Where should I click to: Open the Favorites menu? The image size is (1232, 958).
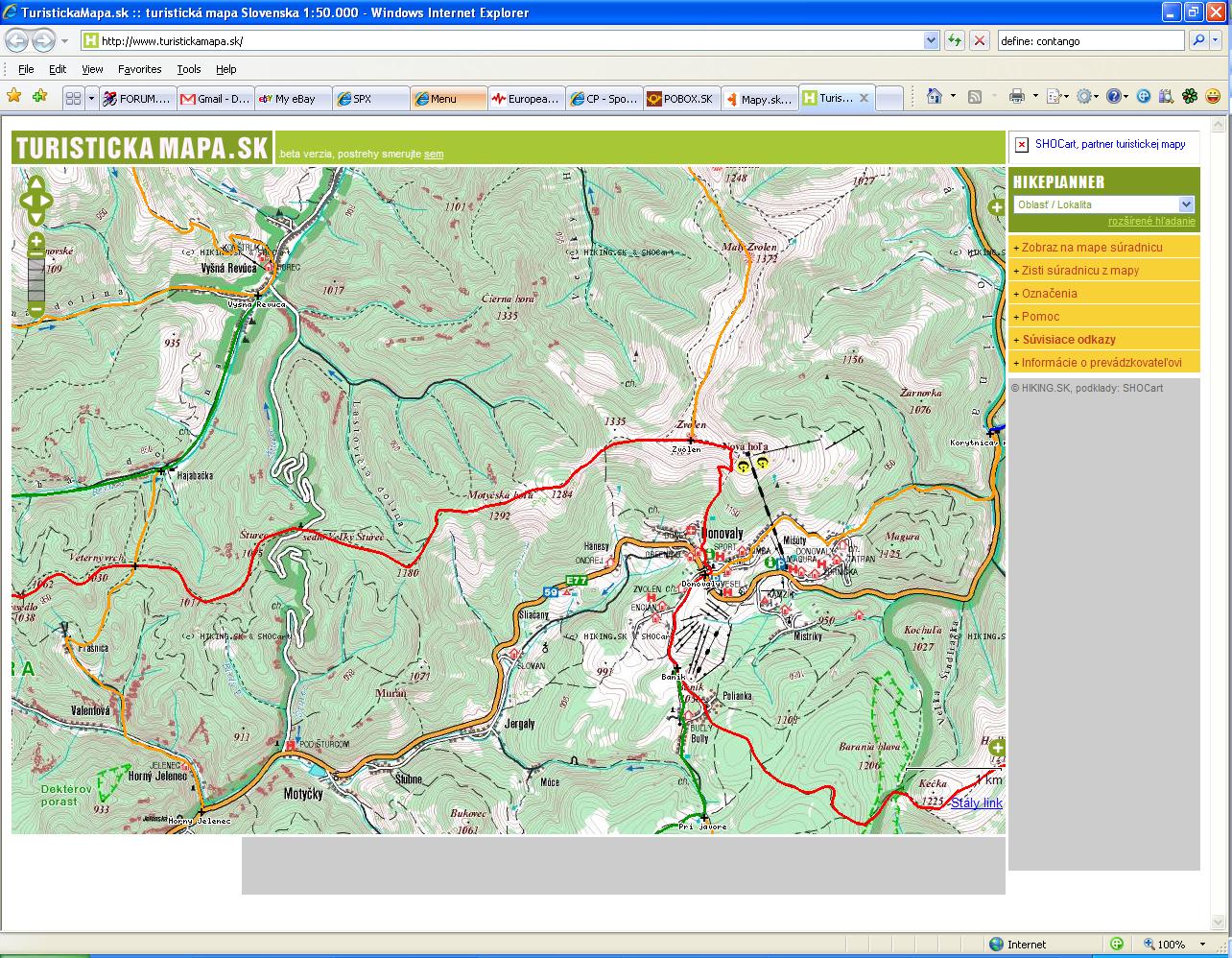139,69
